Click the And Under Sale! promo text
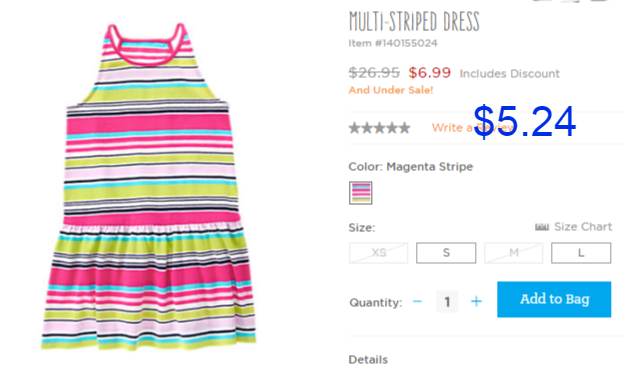 coord(391,90)
